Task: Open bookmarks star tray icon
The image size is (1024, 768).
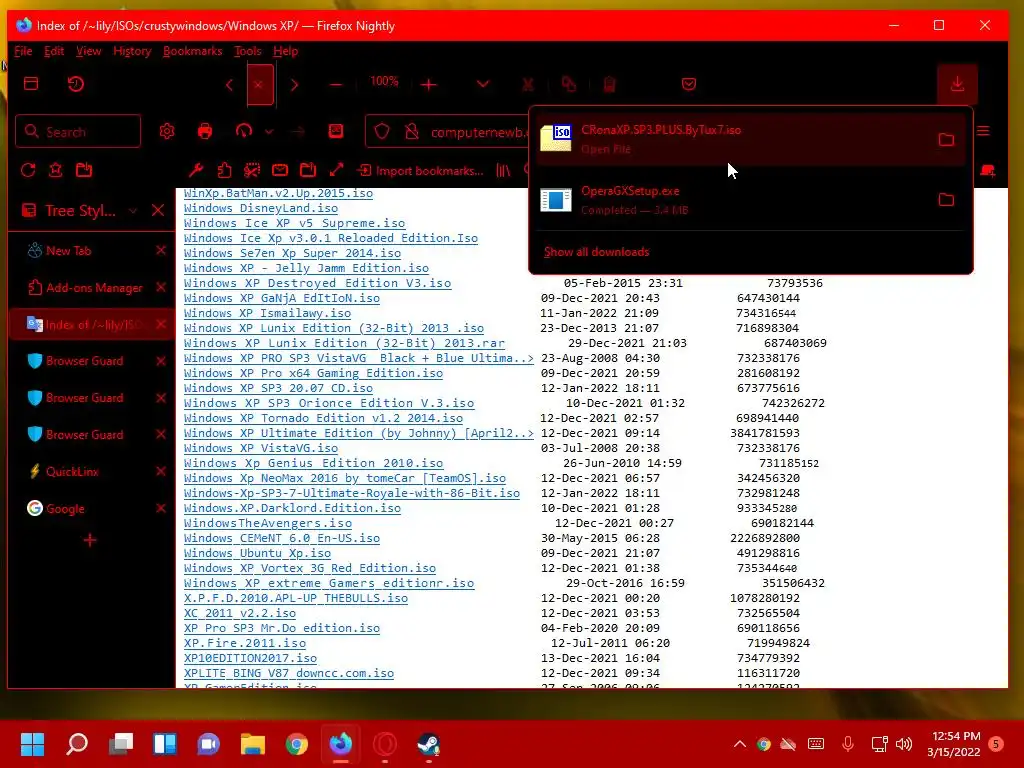Action: 56,170
